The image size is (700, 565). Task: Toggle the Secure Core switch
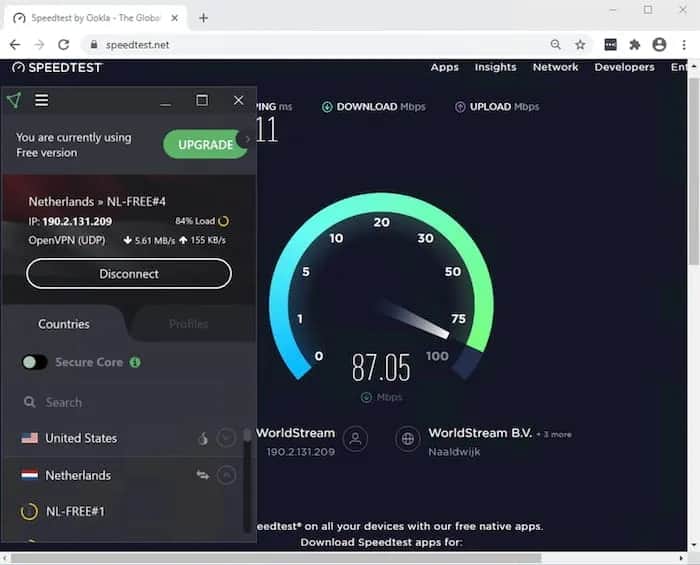point(34,362)
